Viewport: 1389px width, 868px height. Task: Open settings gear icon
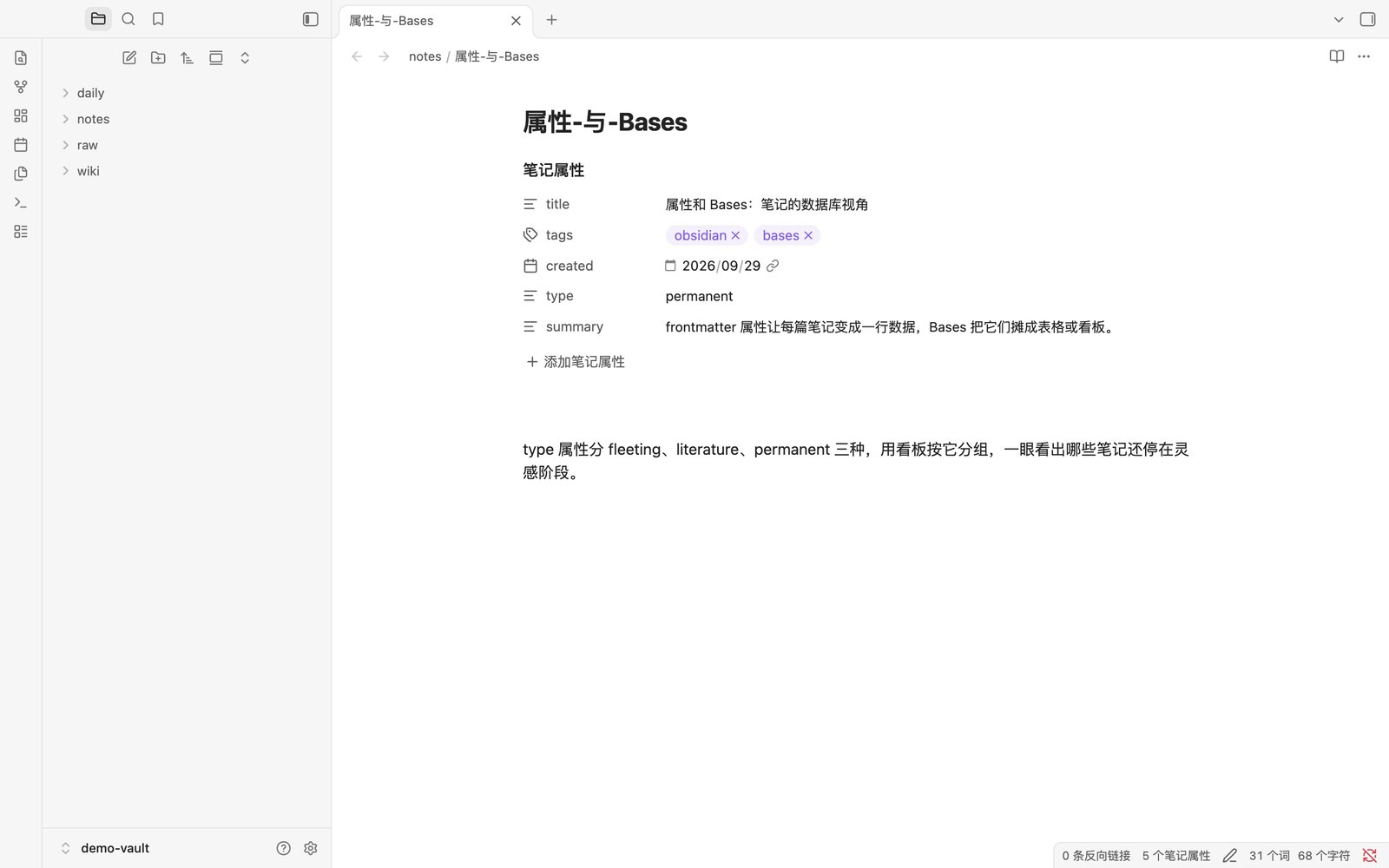[311, 848]
